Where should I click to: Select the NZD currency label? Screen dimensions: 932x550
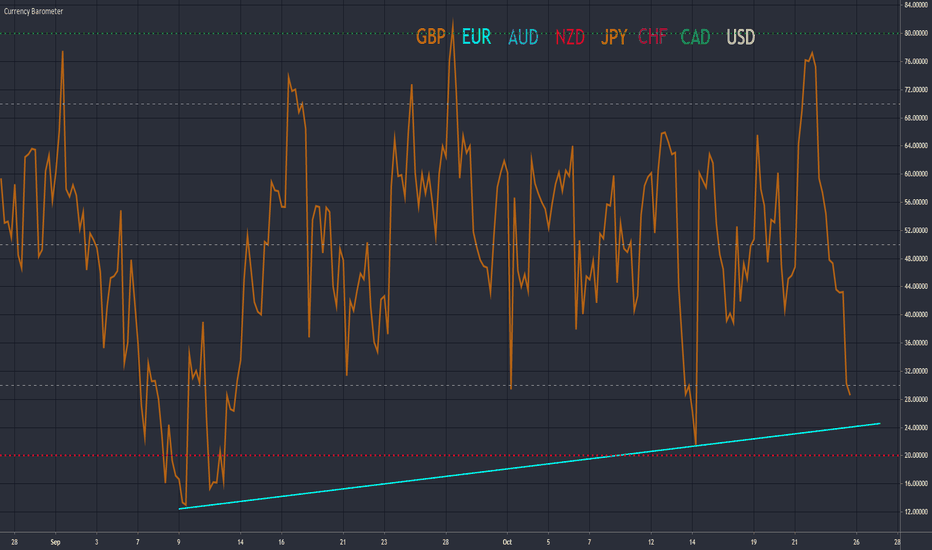570,37
